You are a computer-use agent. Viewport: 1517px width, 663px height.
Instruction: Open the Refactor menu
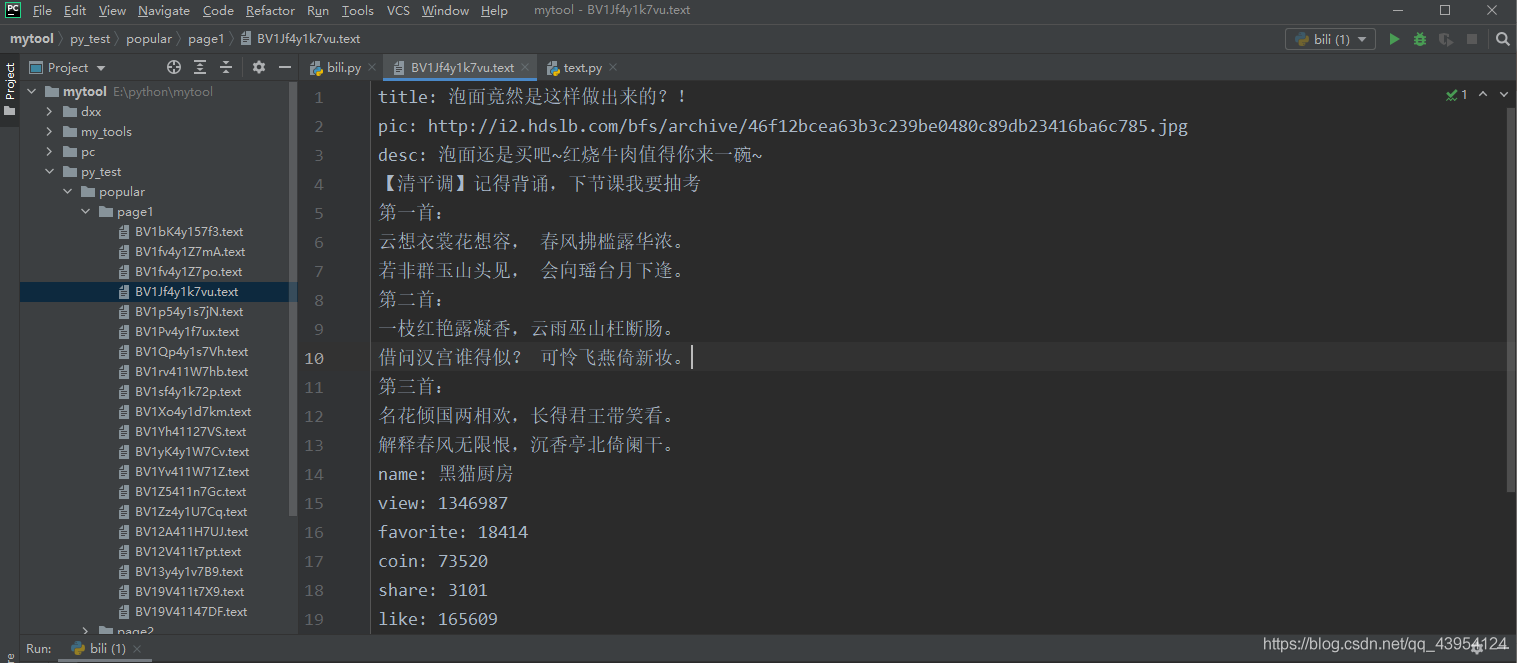[x=270, y=10]
